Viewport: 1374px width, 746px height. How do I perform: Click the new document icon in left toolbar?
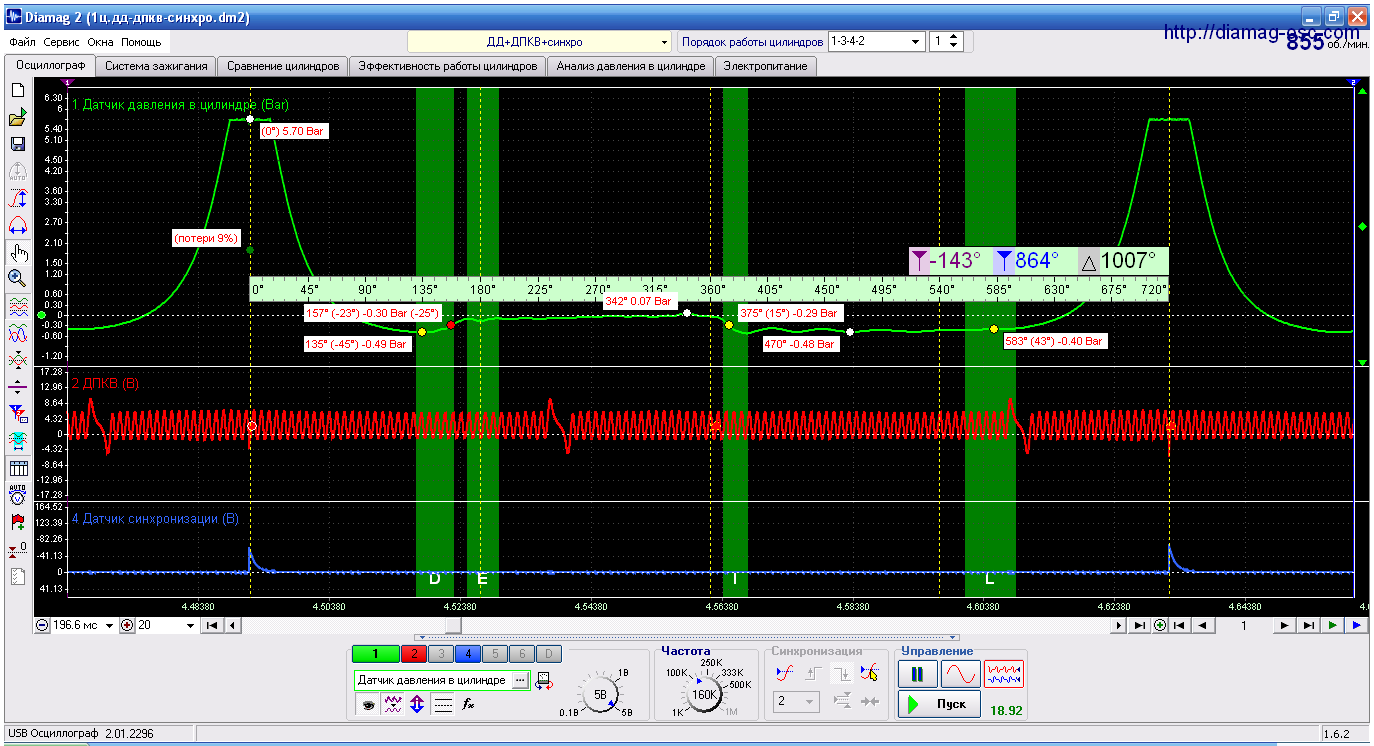[17, 90]
